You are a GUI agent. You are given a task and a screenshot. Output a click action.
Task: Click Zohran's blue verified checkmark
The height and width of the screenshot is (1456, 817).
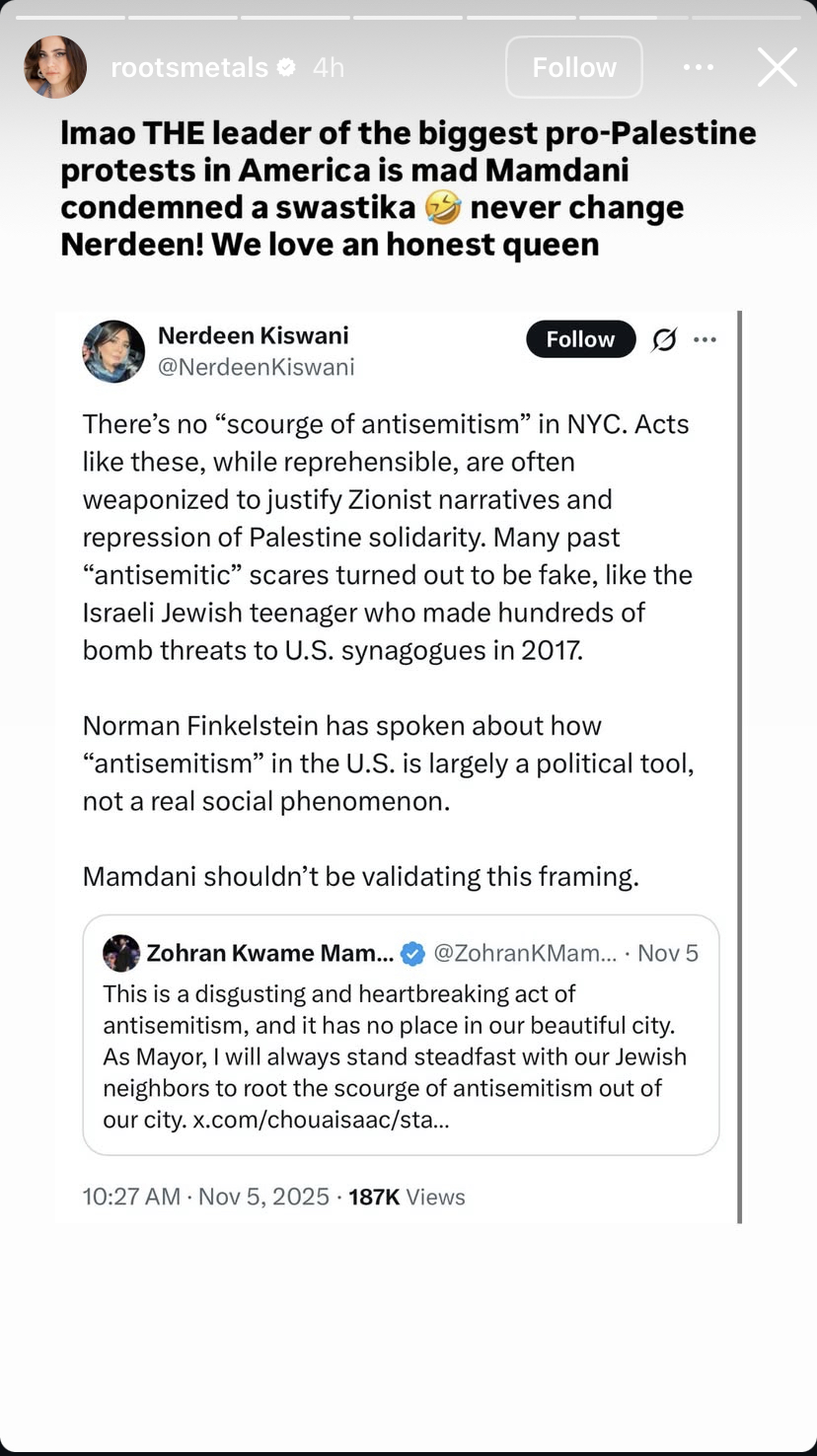pyautogui.click(x=413, y=954)
